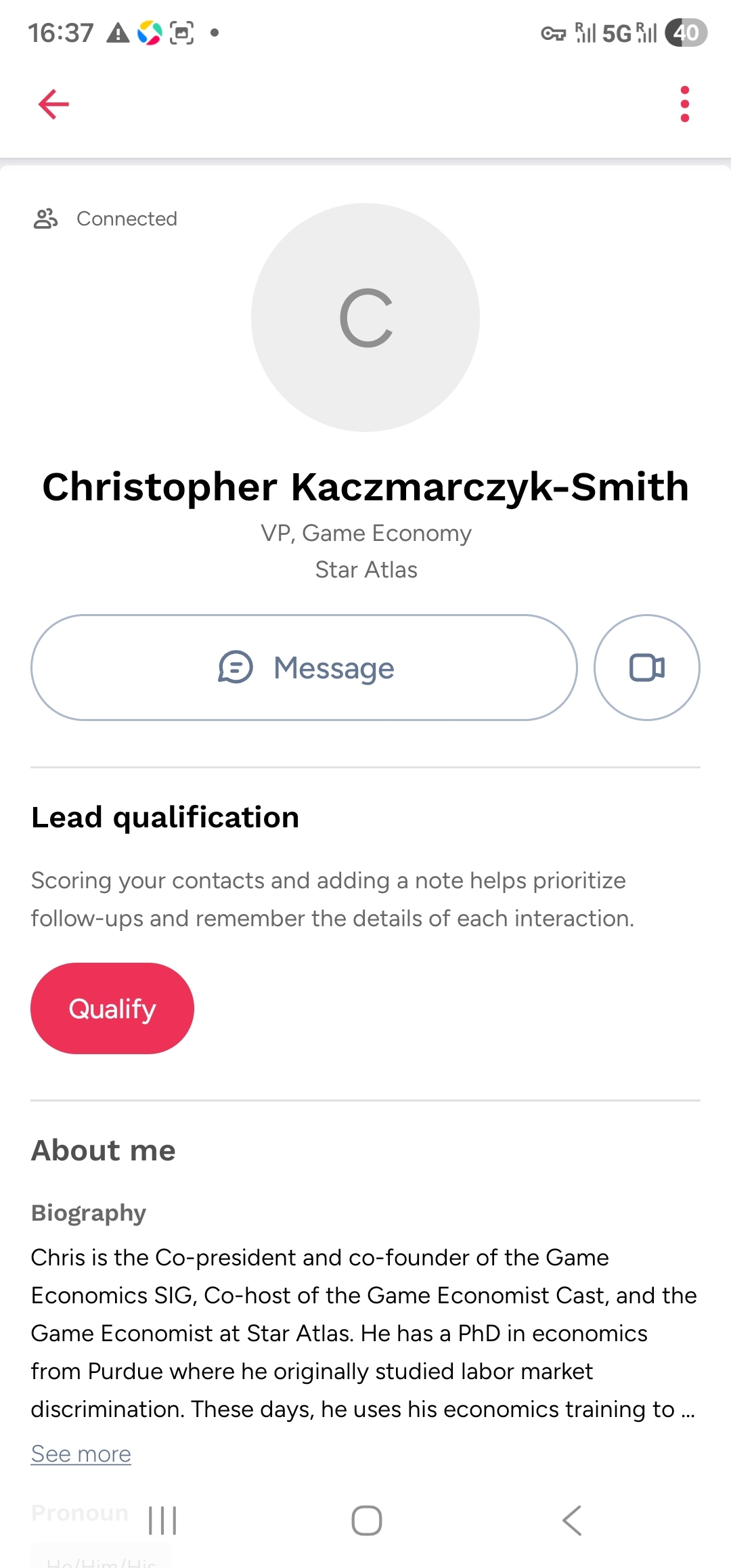The image size is (731, 1568).
Task: Open the three-dot overflow menu
Action: (684, 104)
